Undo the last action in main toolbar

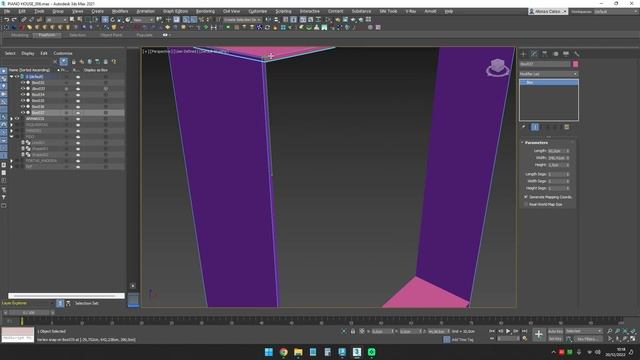7,20
